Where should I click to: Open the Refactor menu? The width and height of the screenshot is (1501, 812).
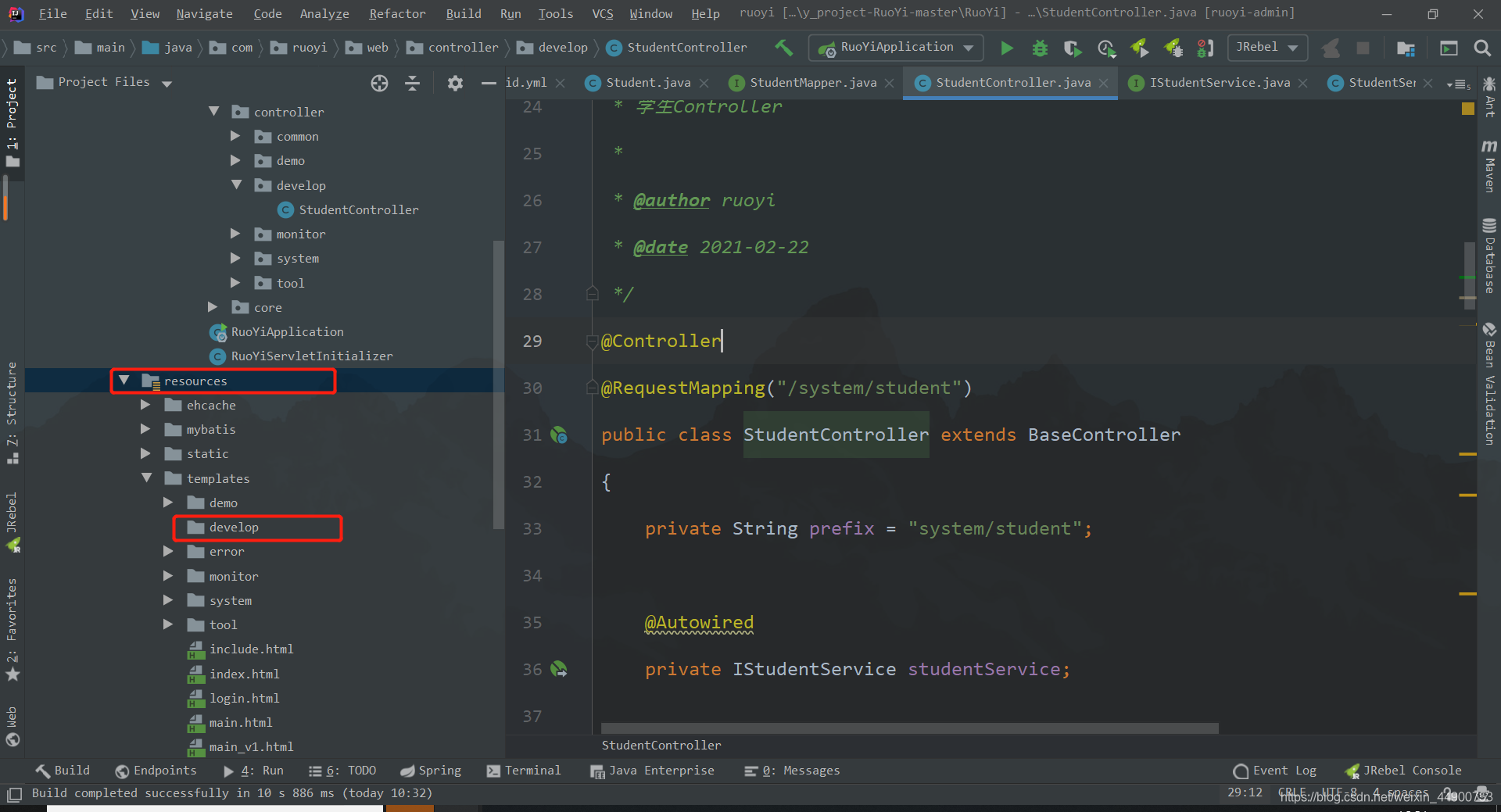click(397, 14)
